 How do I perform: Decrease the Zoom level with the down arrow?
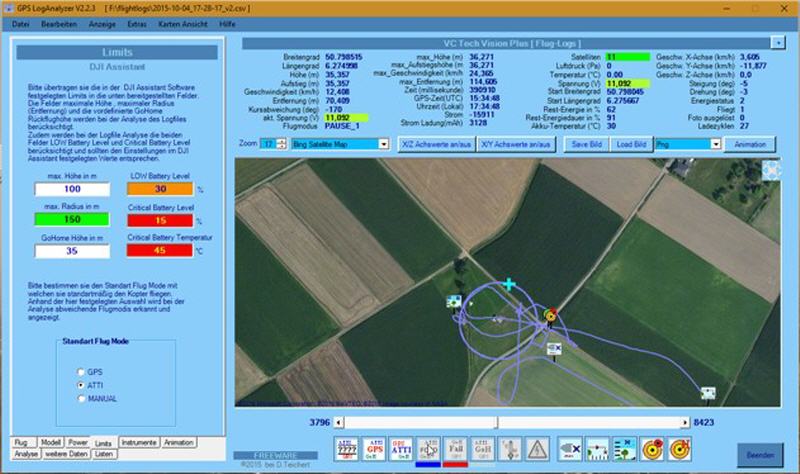[x=281, y=147]
